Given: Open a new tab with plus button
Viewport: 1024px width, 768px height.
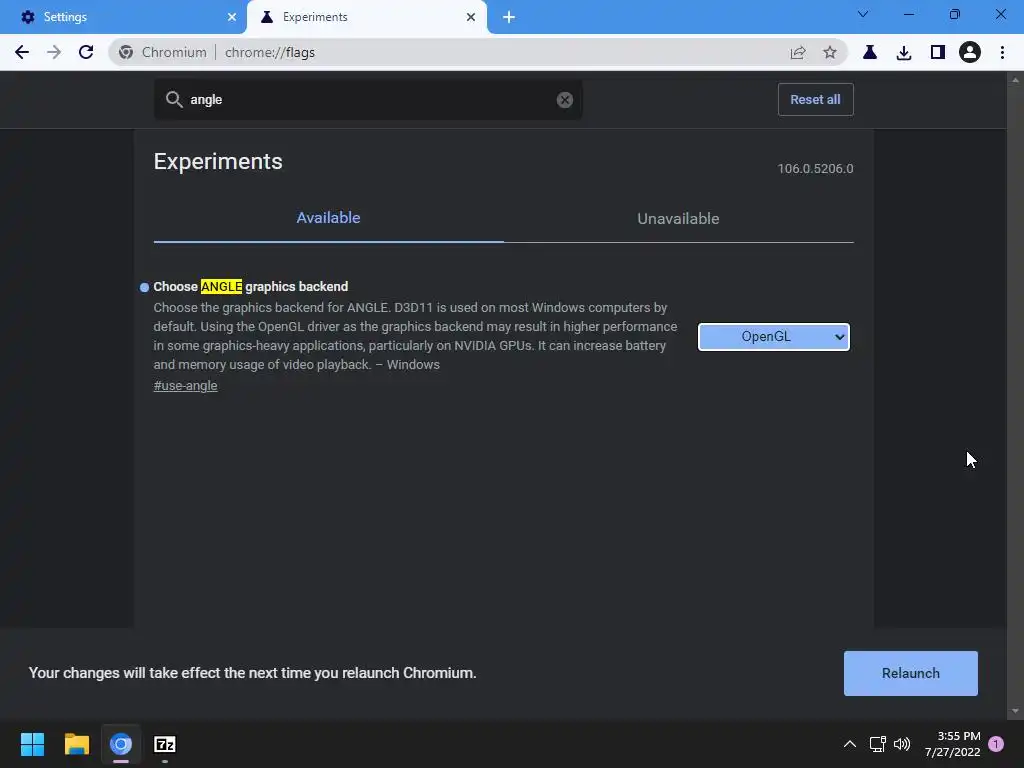Looking at the screenshot, I should tap(509, 18).
